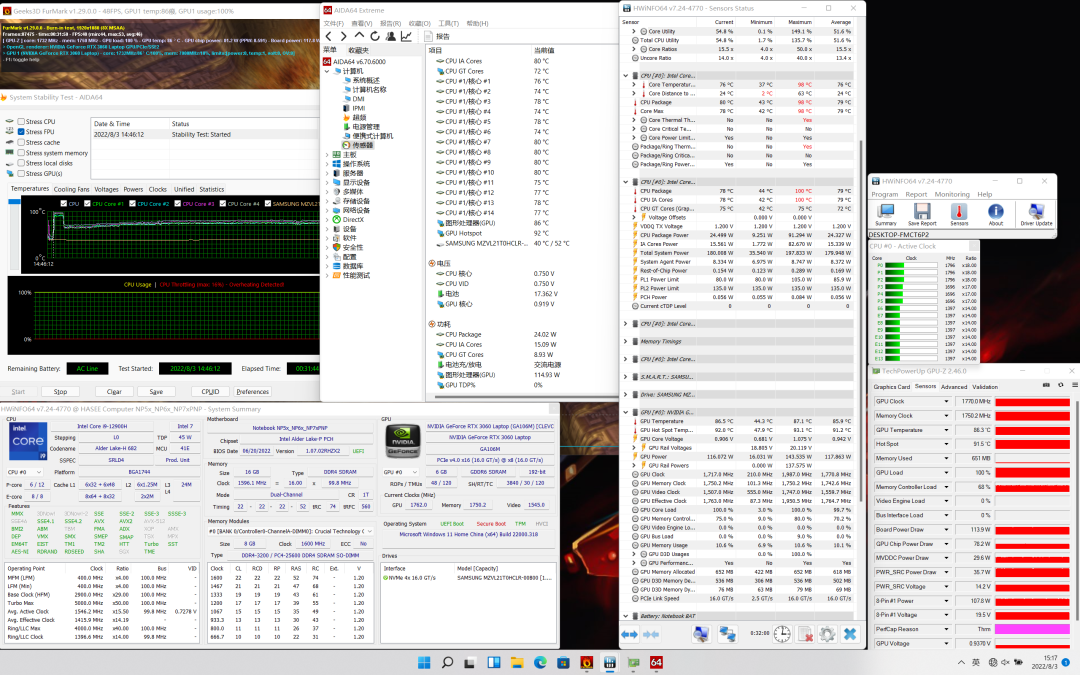Click HWiNFO logging sheet with red X
This screenshot has height=675, width=1080.
coord(804,634)
